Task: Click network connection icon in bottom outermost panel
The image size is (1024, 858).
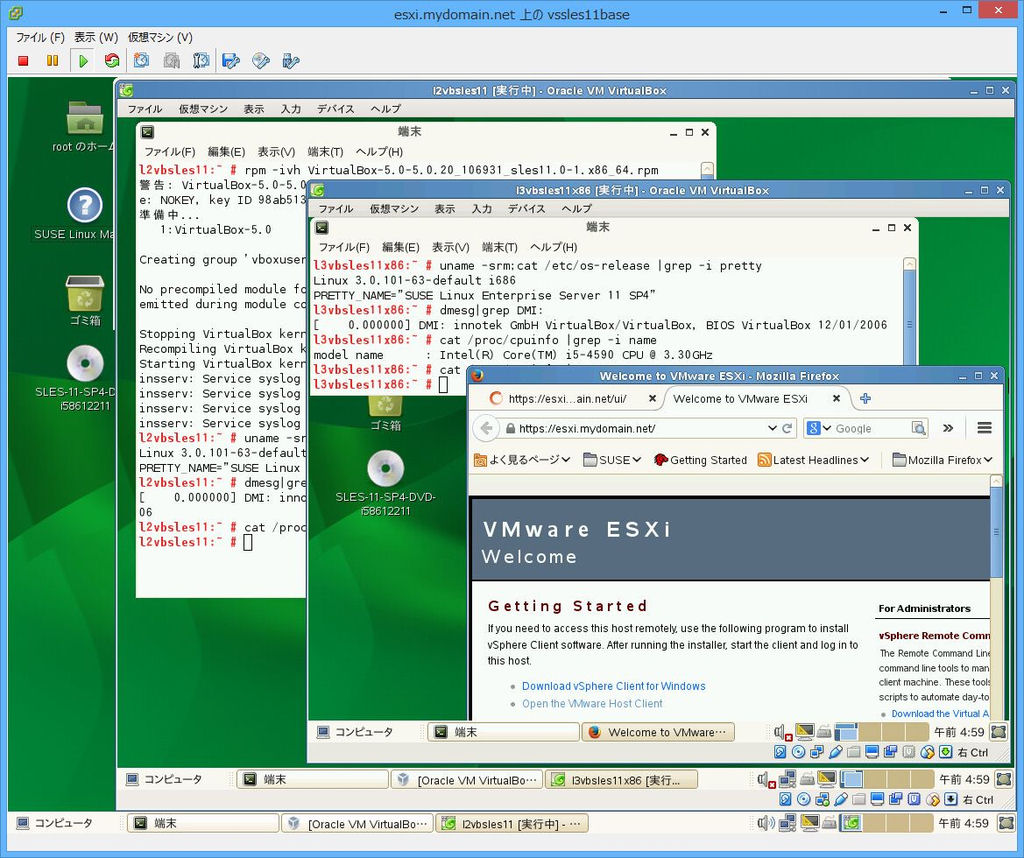Action: (788, 823)
